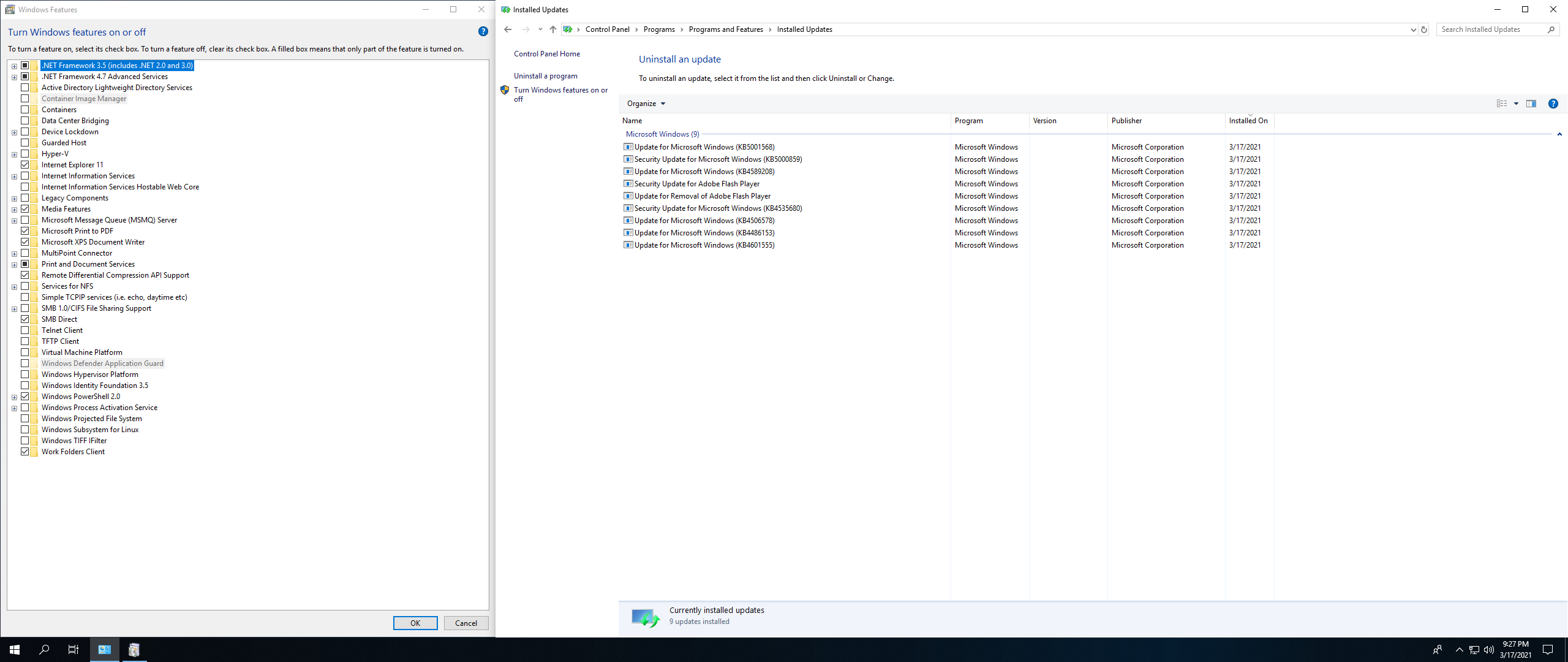Expand the Legacy Components node

pos(14,199)
